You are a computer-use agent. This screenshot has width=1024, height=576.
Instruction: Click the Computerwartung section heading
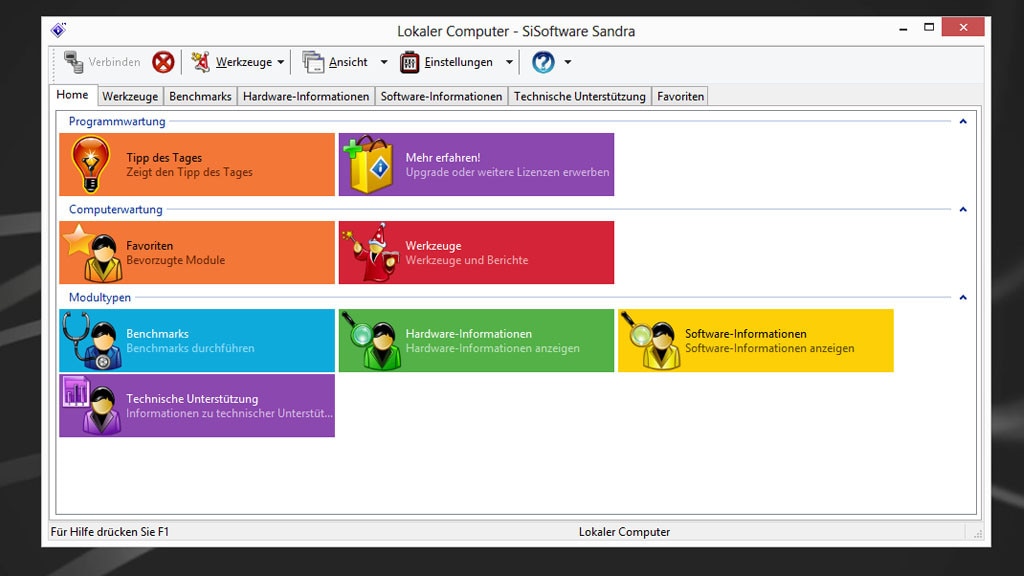(116, 210)
